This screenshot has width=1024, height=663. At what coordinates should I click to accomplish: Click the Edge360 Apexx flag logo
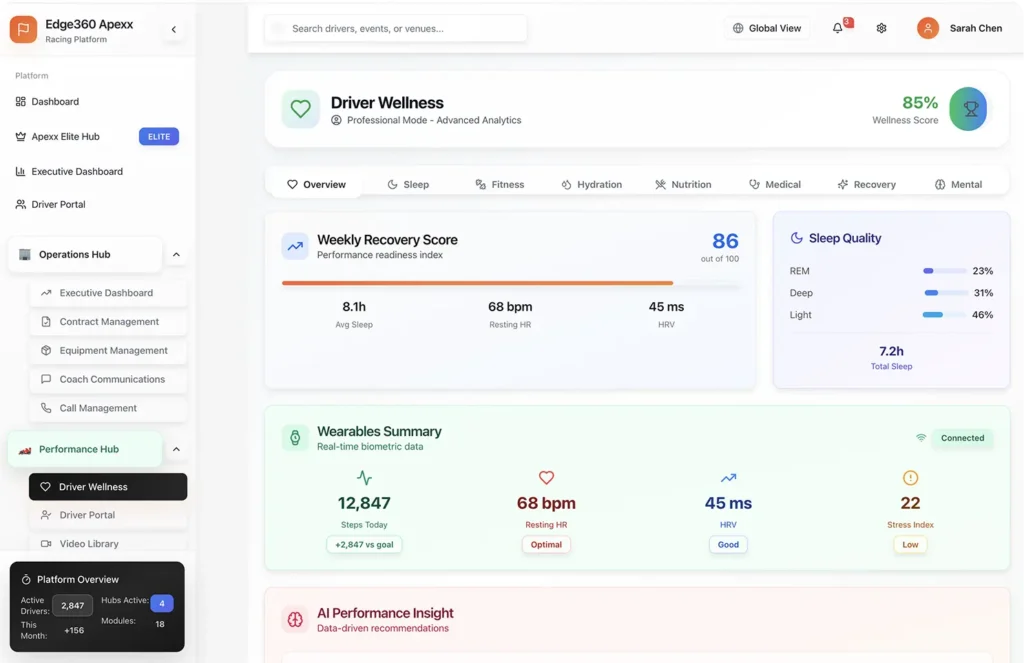[x=23, y=30]
